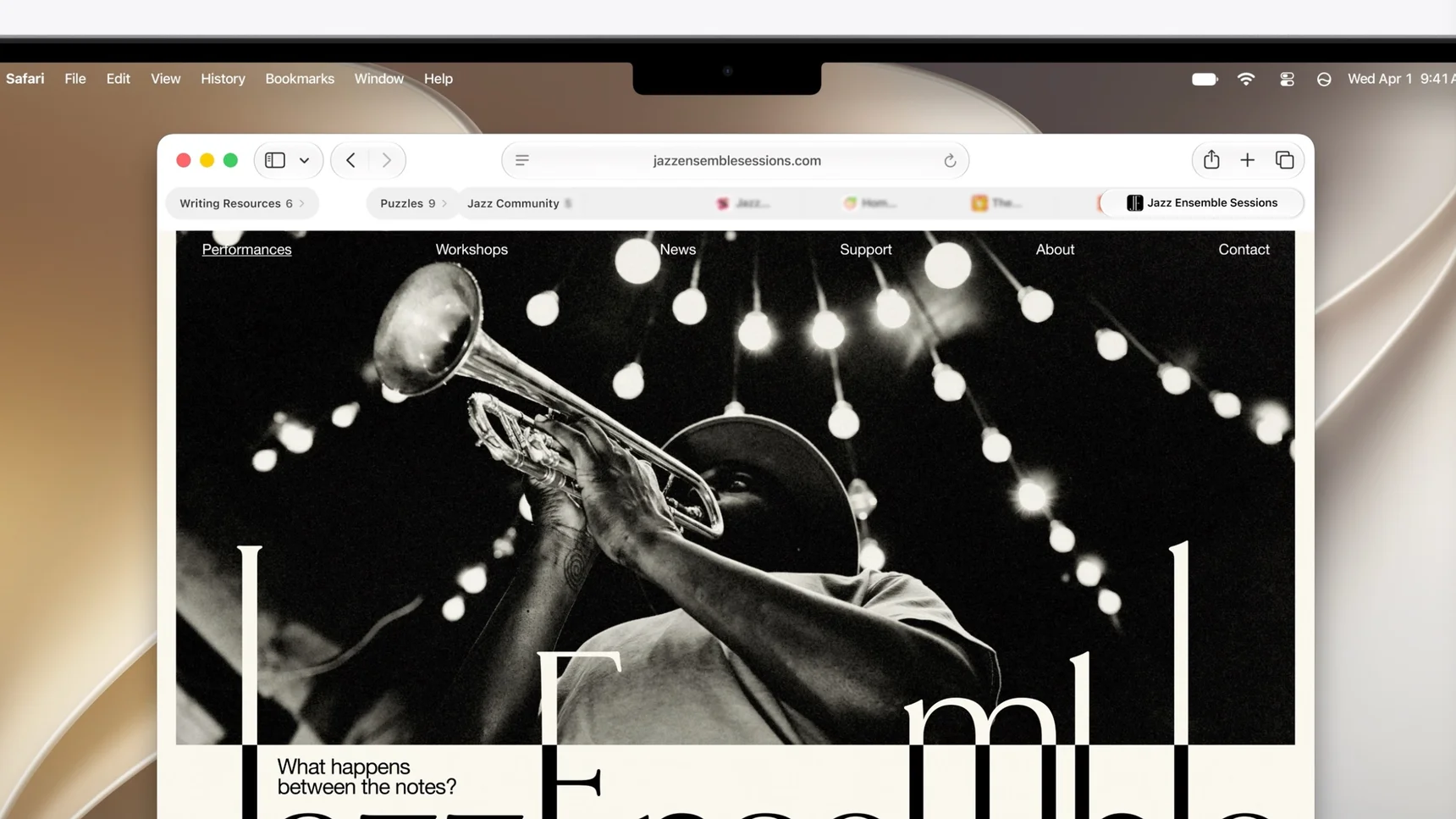Open the sidebar dropdown chevron

(x=304, y=160)
